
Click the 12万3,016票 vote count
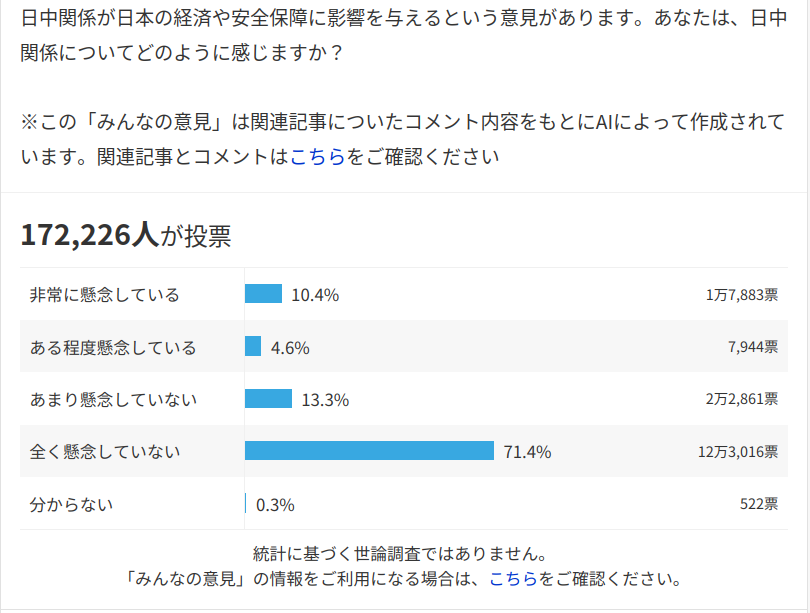point(738,451)
